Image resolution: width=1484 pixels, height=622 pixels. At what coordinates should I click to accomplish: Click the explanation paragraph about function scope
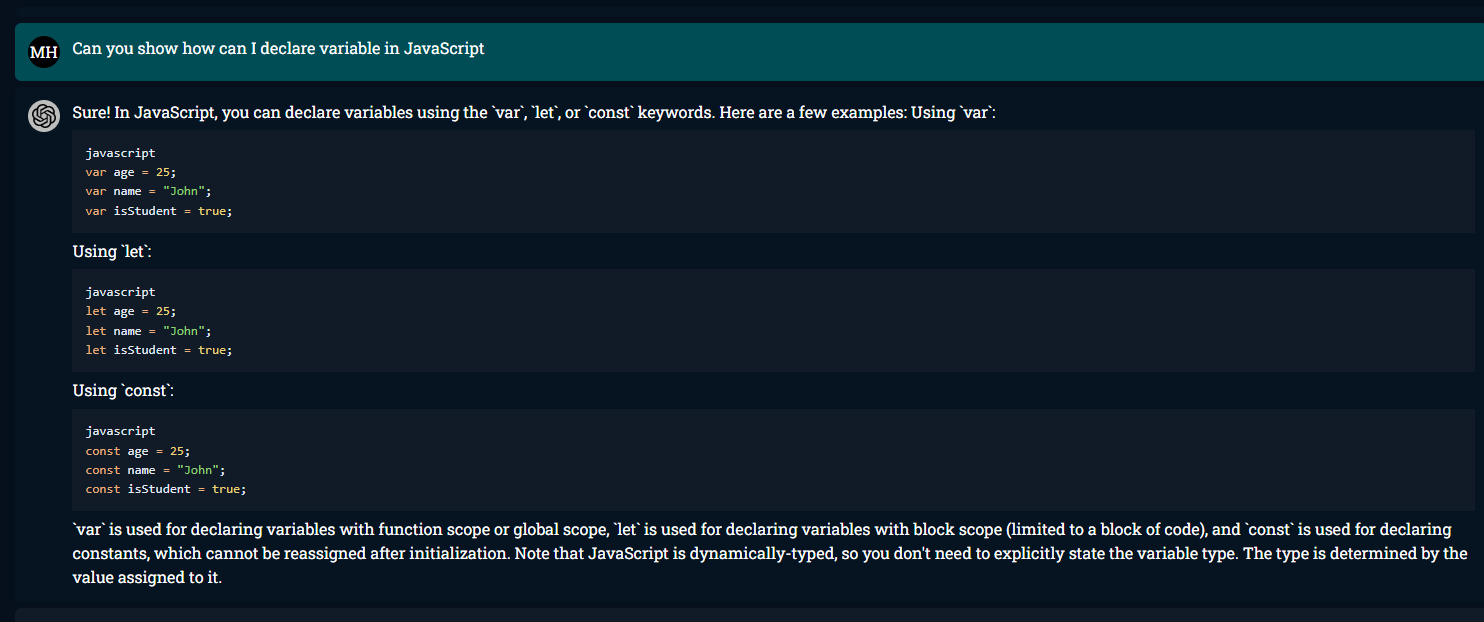(x=760, y=530)
